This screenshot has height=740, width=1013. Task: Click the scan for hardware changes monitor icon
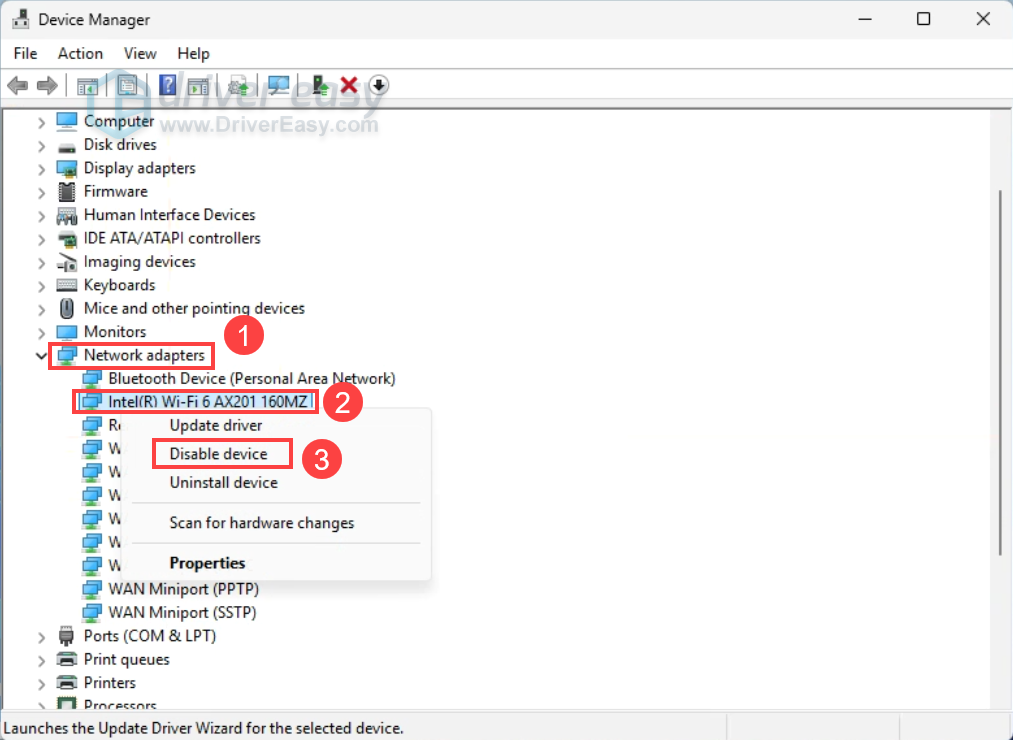click(x=278, y=85)
